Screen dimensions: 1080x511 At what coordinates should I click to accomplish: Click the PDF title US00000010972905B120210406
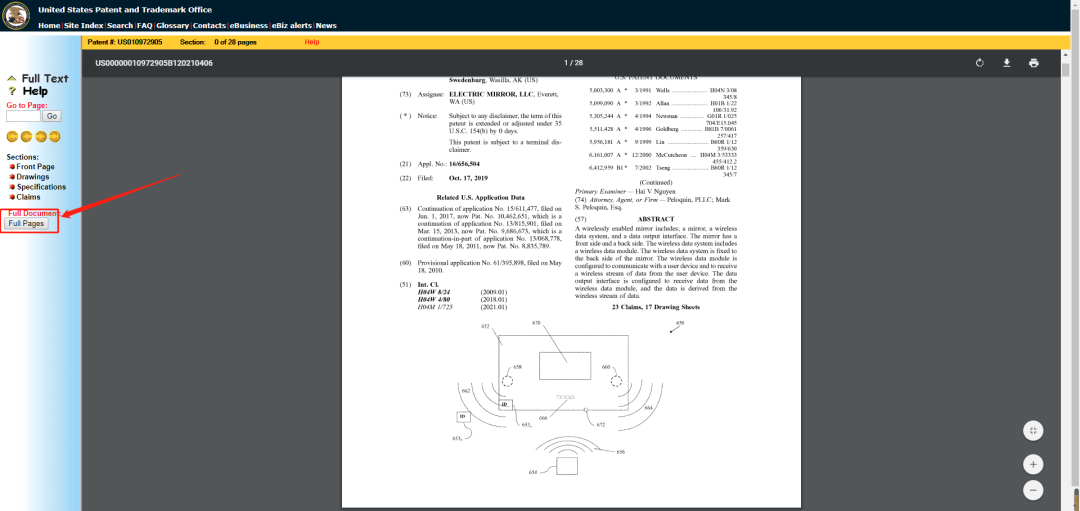[154, 63]
